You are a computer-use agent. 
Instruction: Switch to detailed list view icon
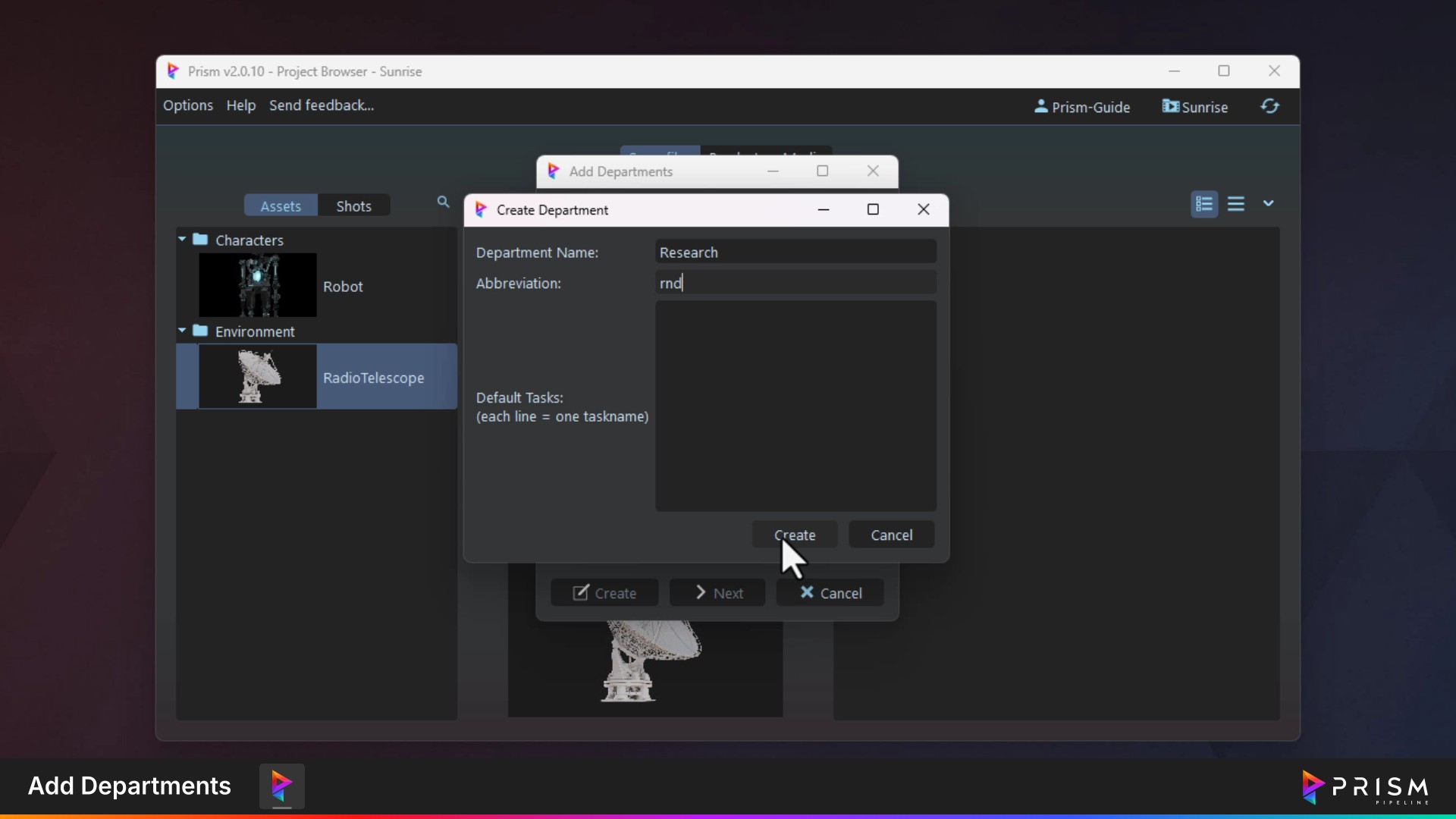click(x=1204, y=204)
